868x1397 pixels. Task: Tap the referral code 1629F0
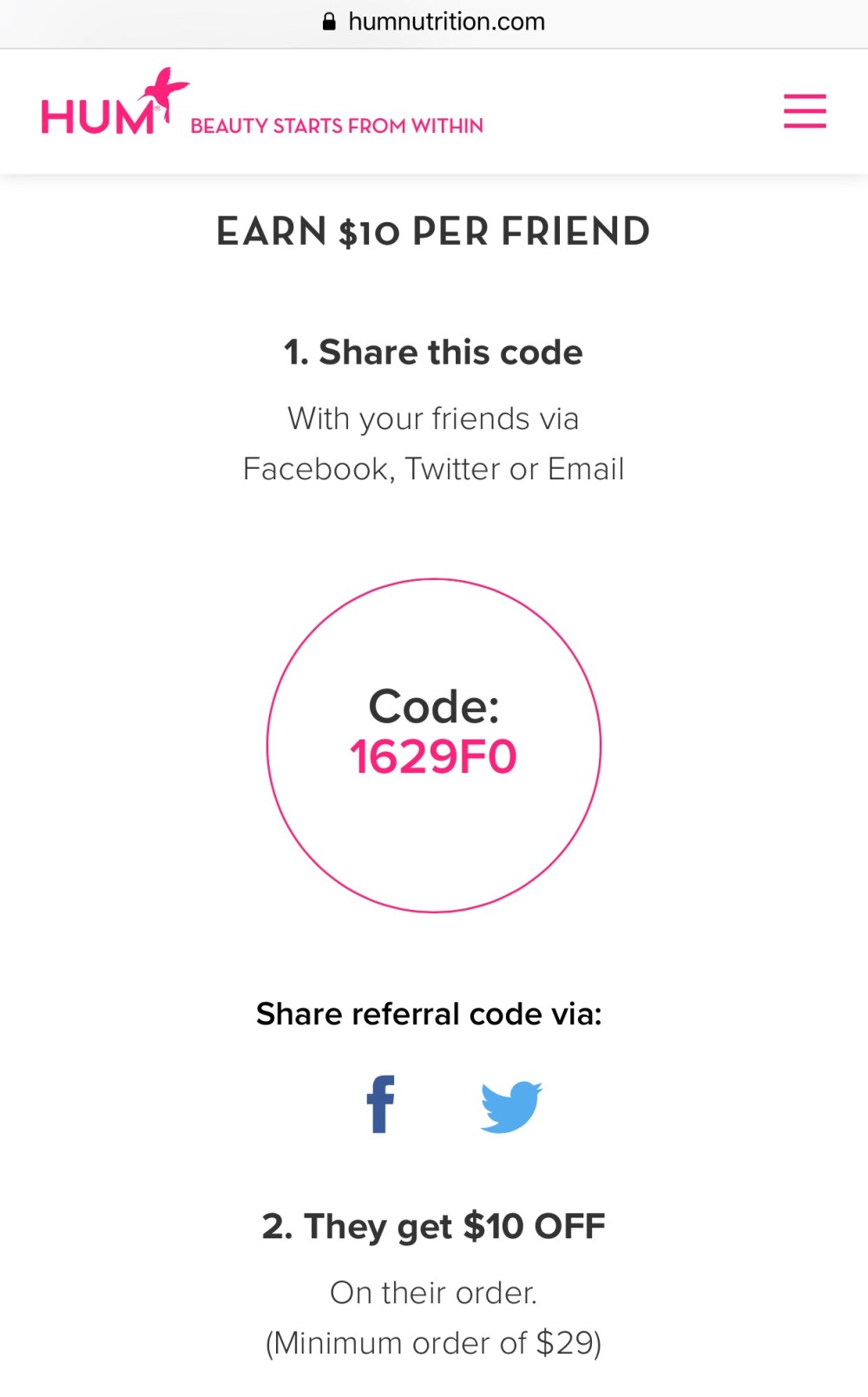click(433, 756)
